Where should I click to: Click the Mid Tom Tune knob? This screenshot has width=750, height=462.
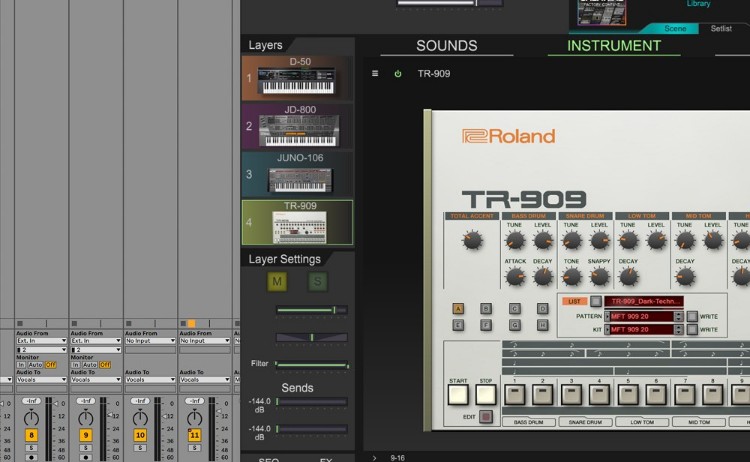[685, 241]
